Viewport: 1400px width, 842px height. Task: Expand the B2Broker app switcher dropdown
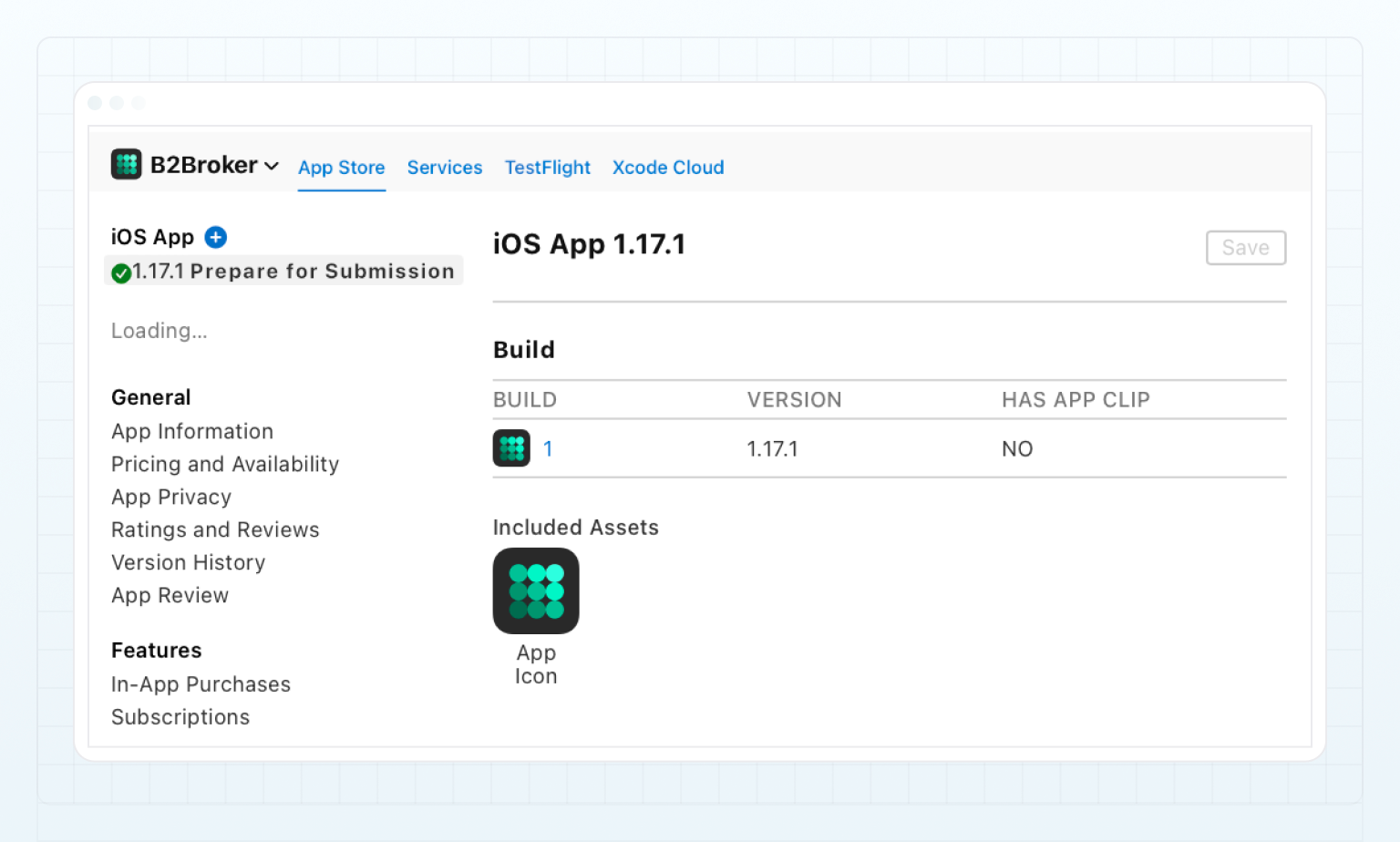[x=273, y=166]
